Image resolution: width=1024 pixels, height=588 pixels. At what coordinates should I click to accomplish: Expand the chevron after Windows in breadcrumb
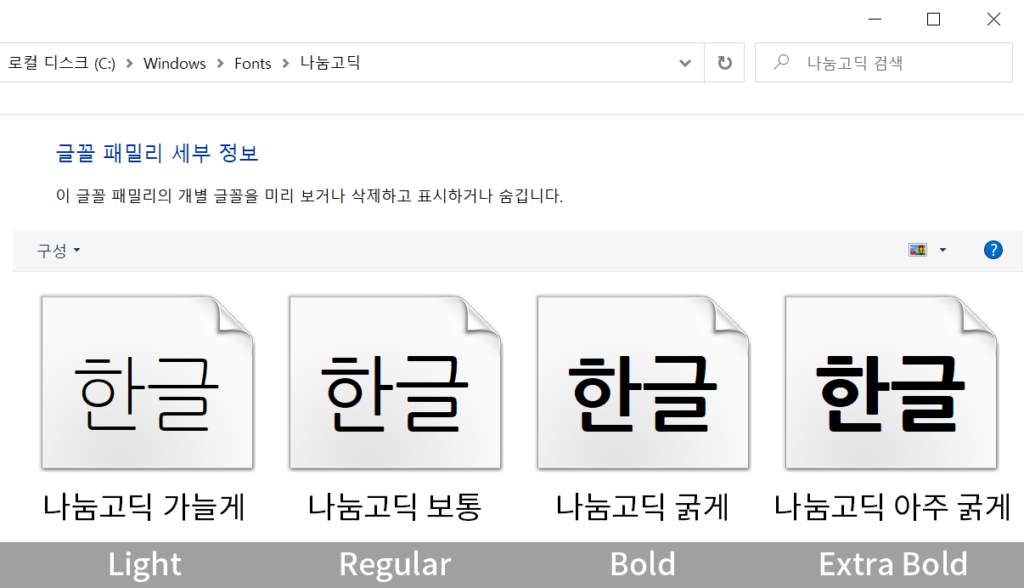click(x=220, y=63)
